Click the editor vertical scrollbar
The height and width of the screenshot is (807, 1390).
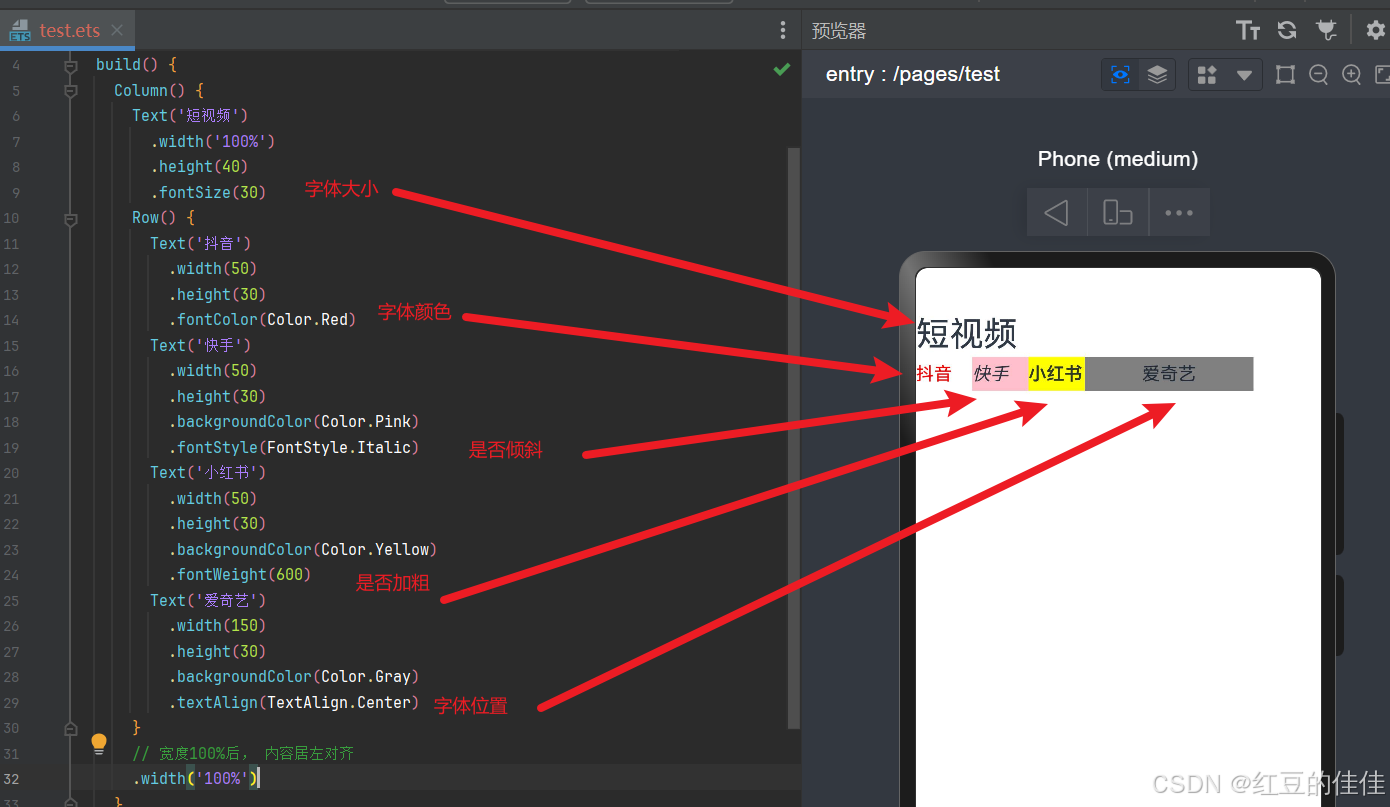794,438
